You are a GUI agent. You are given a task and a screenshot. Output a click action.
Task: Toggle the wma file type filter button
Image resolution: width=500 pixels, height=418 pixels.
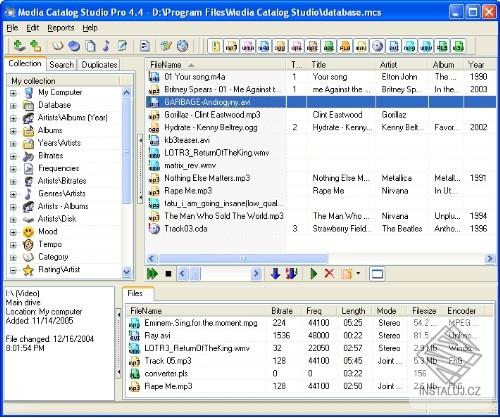pyautogui.click(x=248, y=46)
